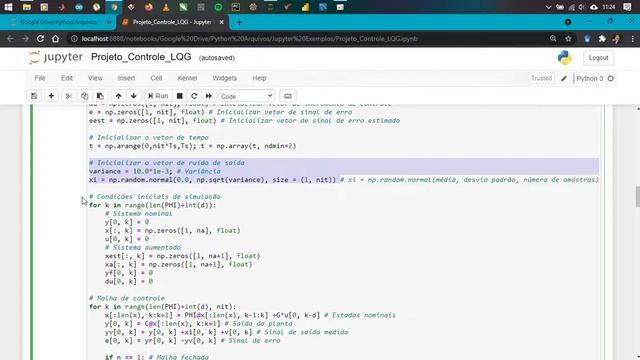
Task: Open the browser profile avatar
Action: click(617, 39)
